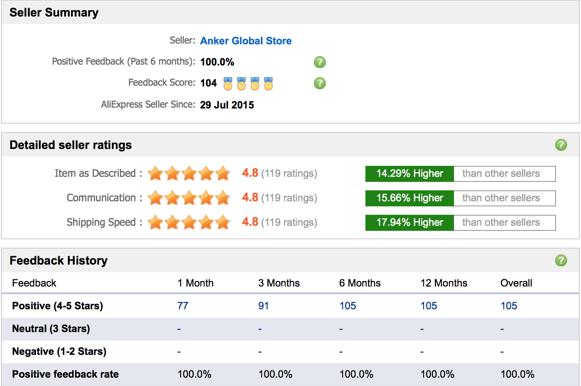Open 1 Month positive feedback count 77
This screenshot has height=386, width=581.
(x=183, y=306)
